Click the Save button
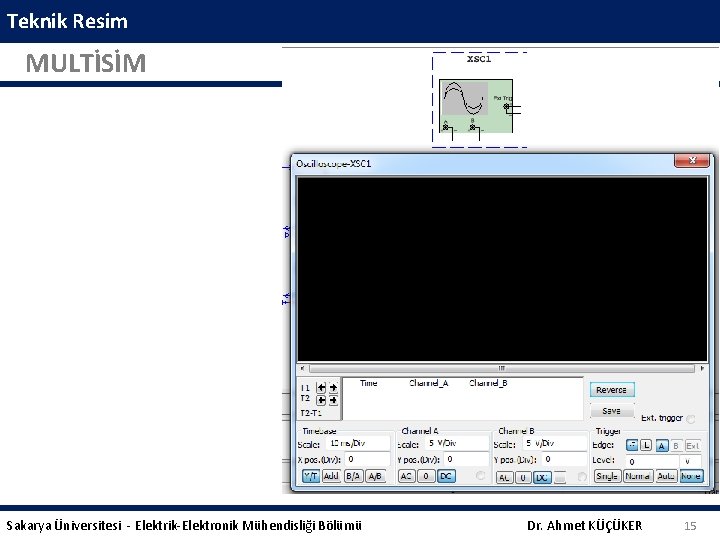The width and height of the screenshot is (720, 540). pyautogui.click(x=612, y=411)
